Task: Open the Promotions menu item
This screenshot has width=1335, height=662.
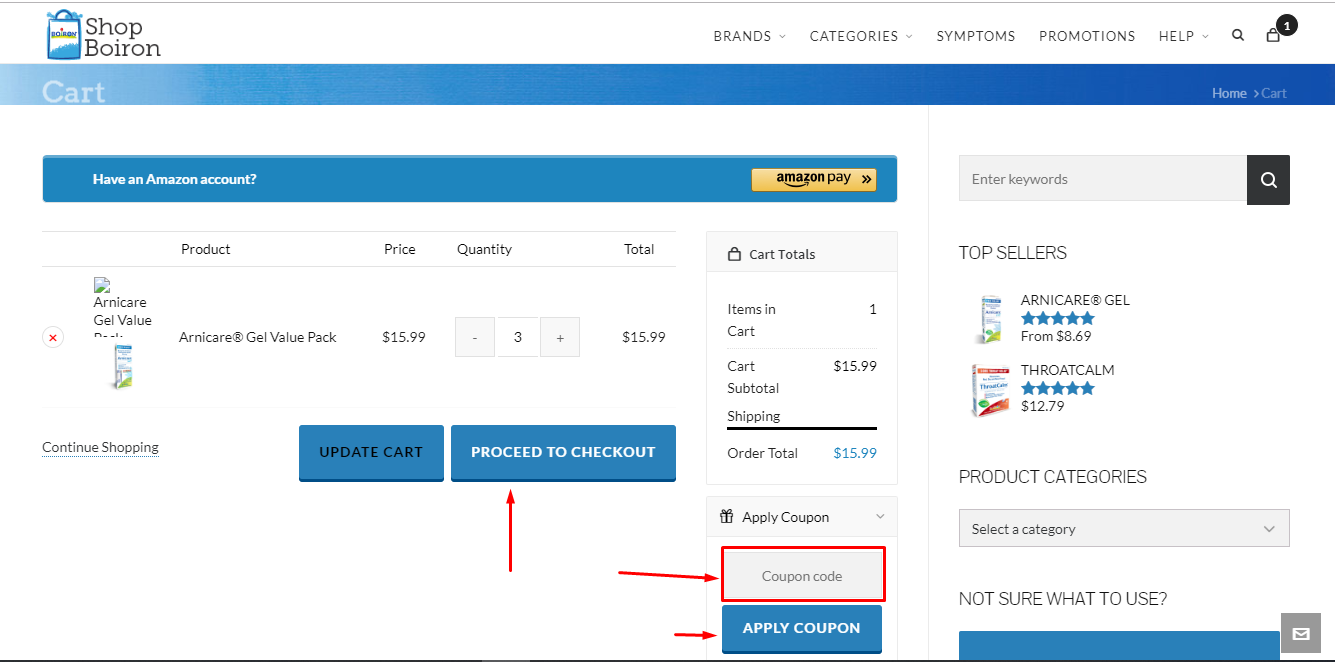Action: (1087, 36)
